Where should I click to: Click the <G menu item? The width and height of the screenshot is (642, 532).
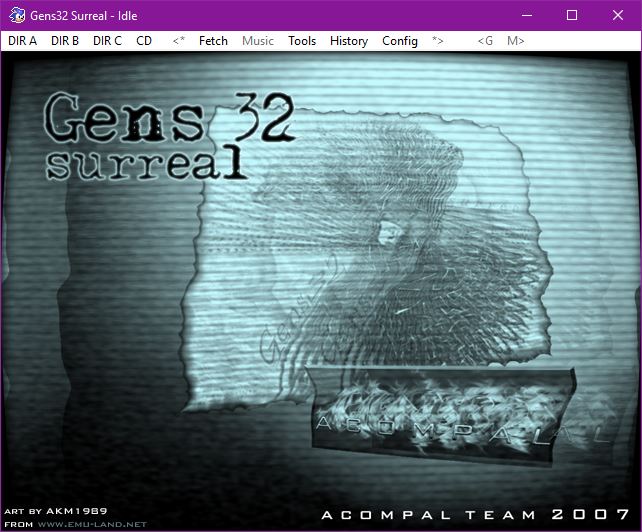click(485, 41)
